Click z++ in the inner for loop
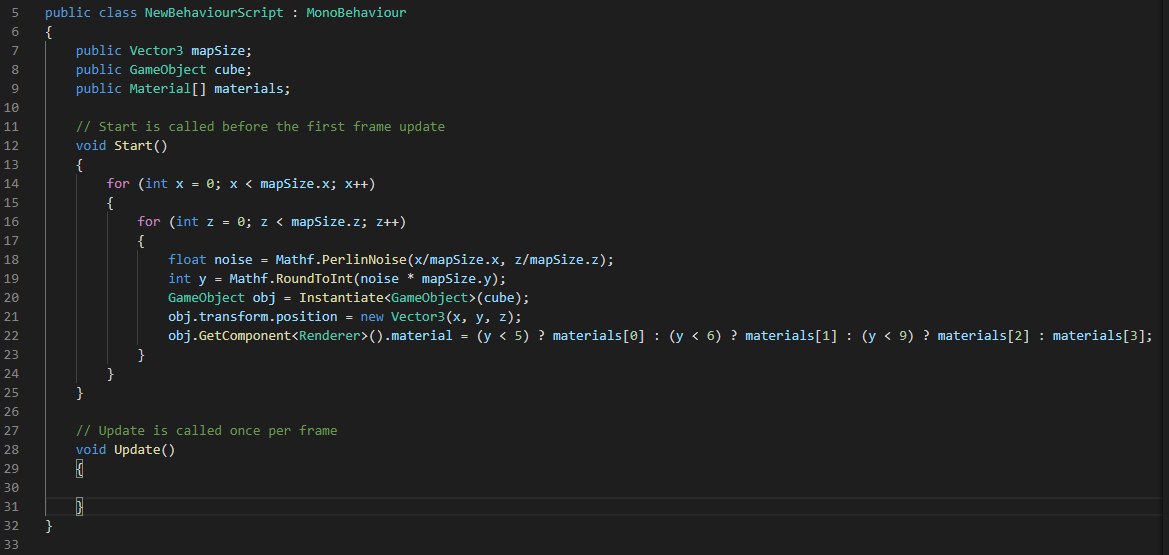1169x555 pixels. [x=390, y=222]
